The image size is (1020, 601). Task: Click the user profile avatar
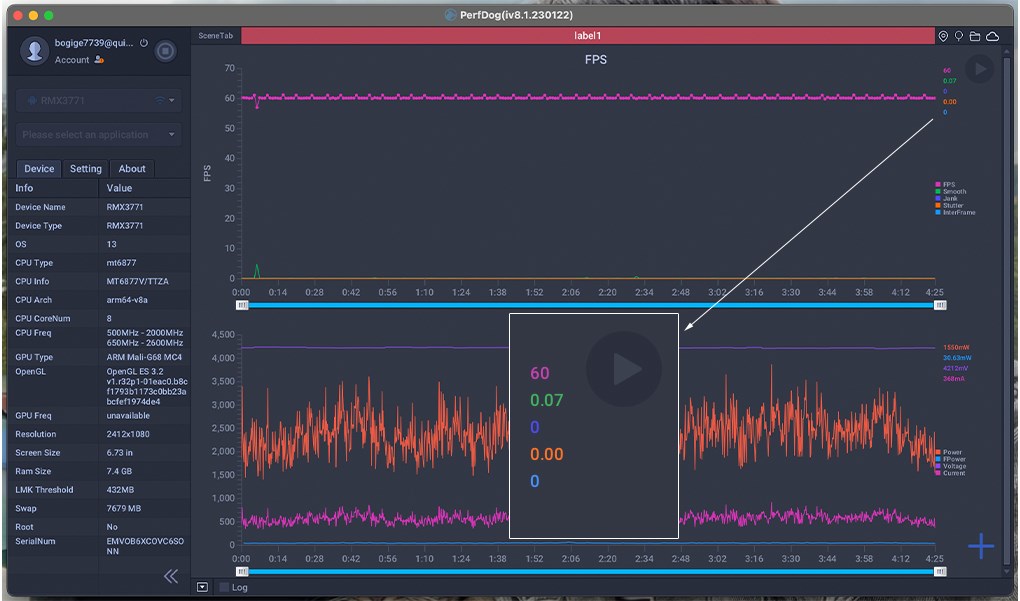click(36, 51)
